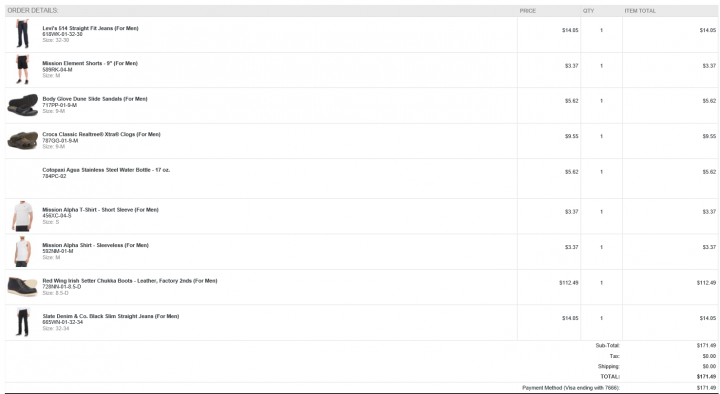Select the Levi's jeans price $14.05 in Price column
720x394 pixels.
(570, 30)
